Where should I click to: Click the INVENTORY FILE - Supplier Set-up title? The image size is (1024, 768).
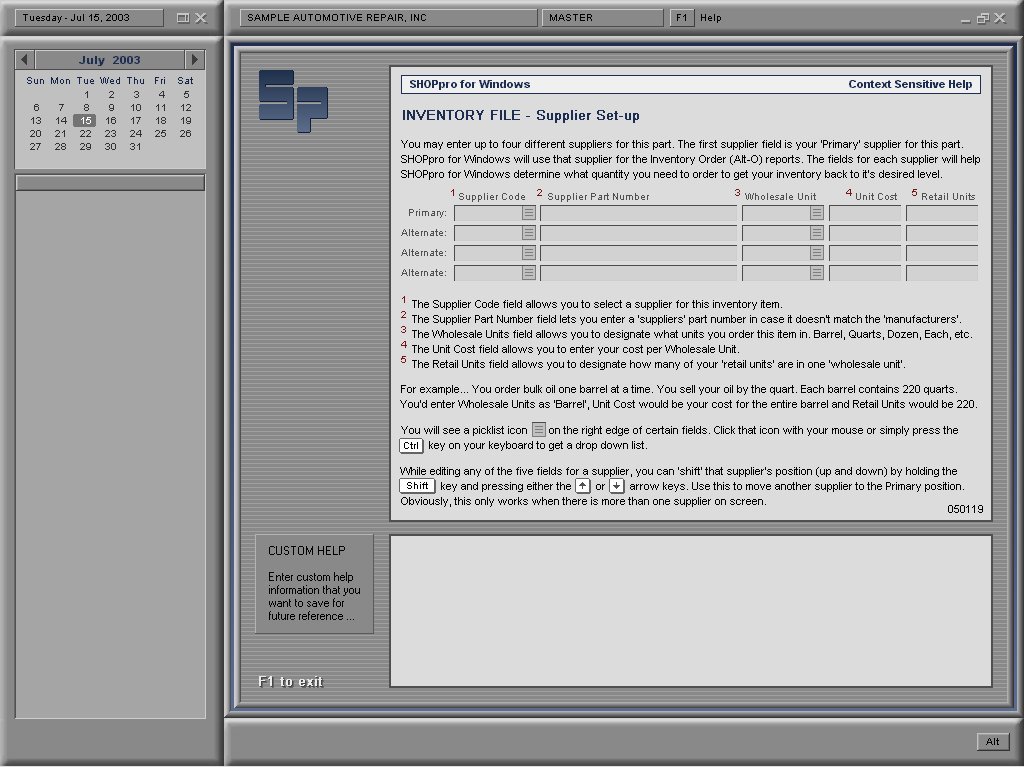point(520,116)
